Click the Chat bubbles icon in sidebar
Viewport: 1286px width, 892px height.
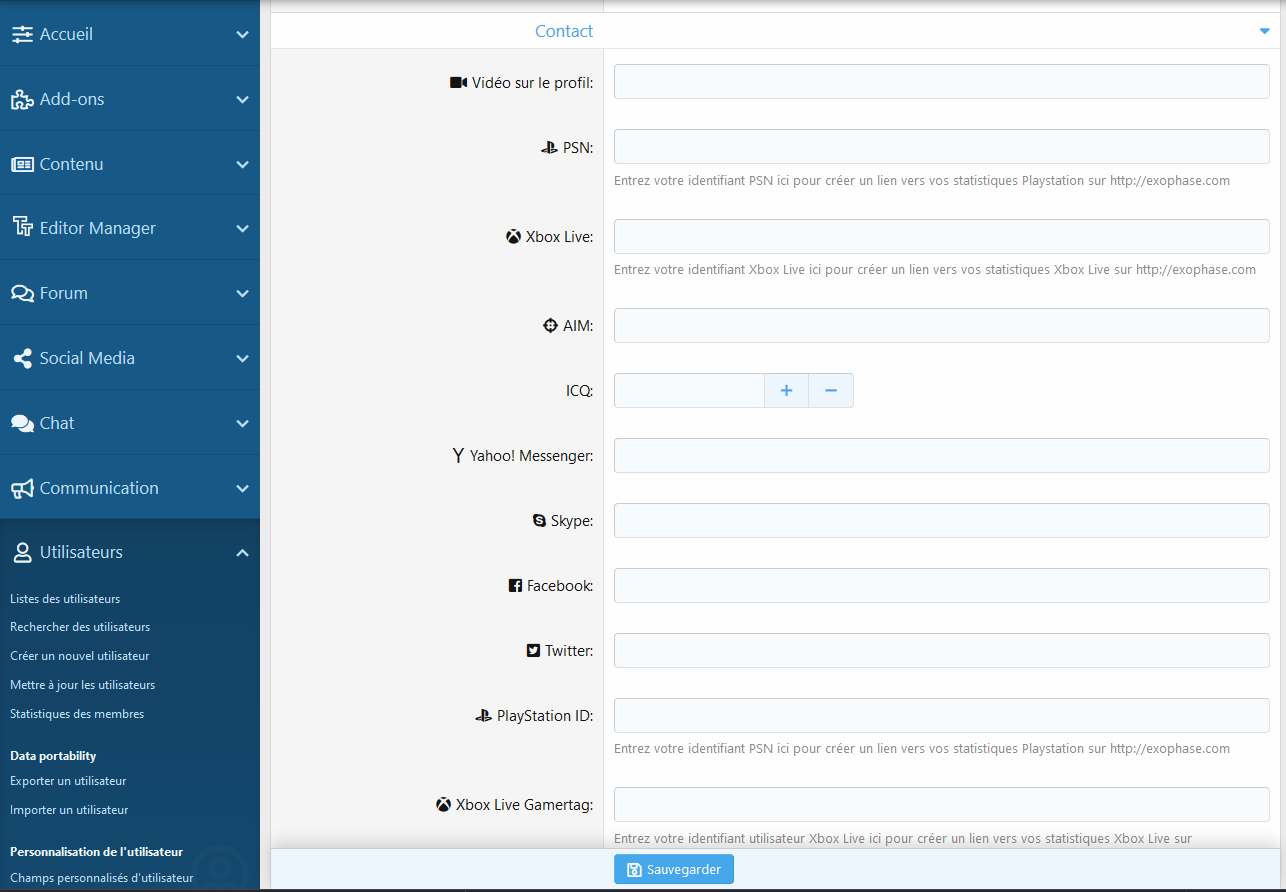pos(22,423)
